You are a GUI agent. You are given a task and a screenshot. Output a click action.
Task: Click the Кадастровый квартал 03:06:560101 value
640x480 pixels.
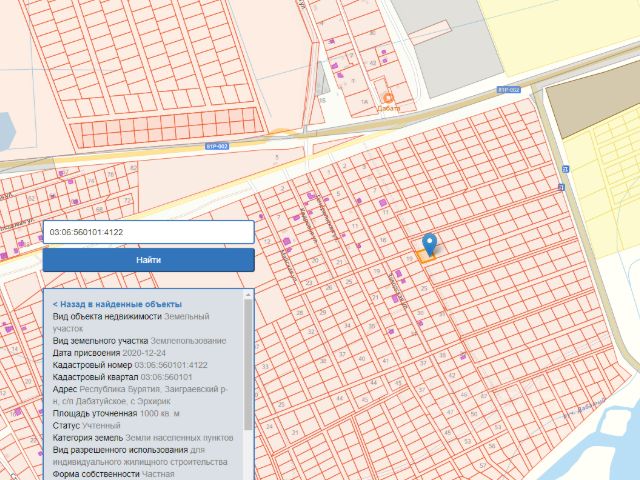coord(166,377)
